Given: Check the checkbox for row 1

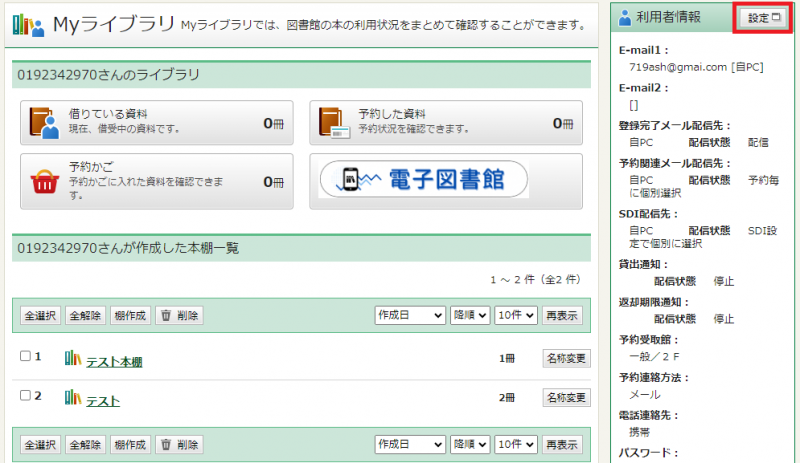Looking at the screenshot, I should [25, 357].
